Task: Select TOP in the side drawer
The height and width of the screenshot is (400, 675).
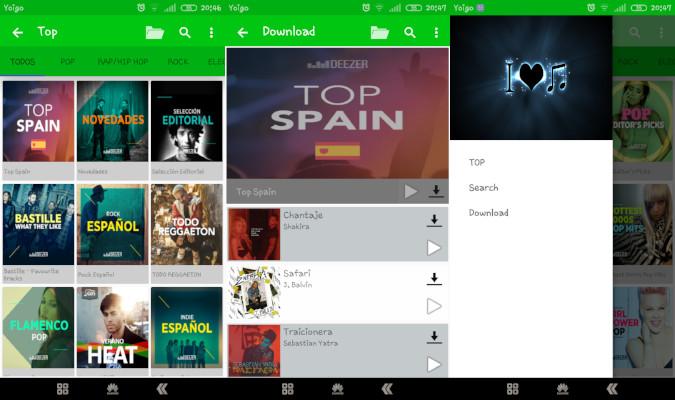Action: point(477,163)
